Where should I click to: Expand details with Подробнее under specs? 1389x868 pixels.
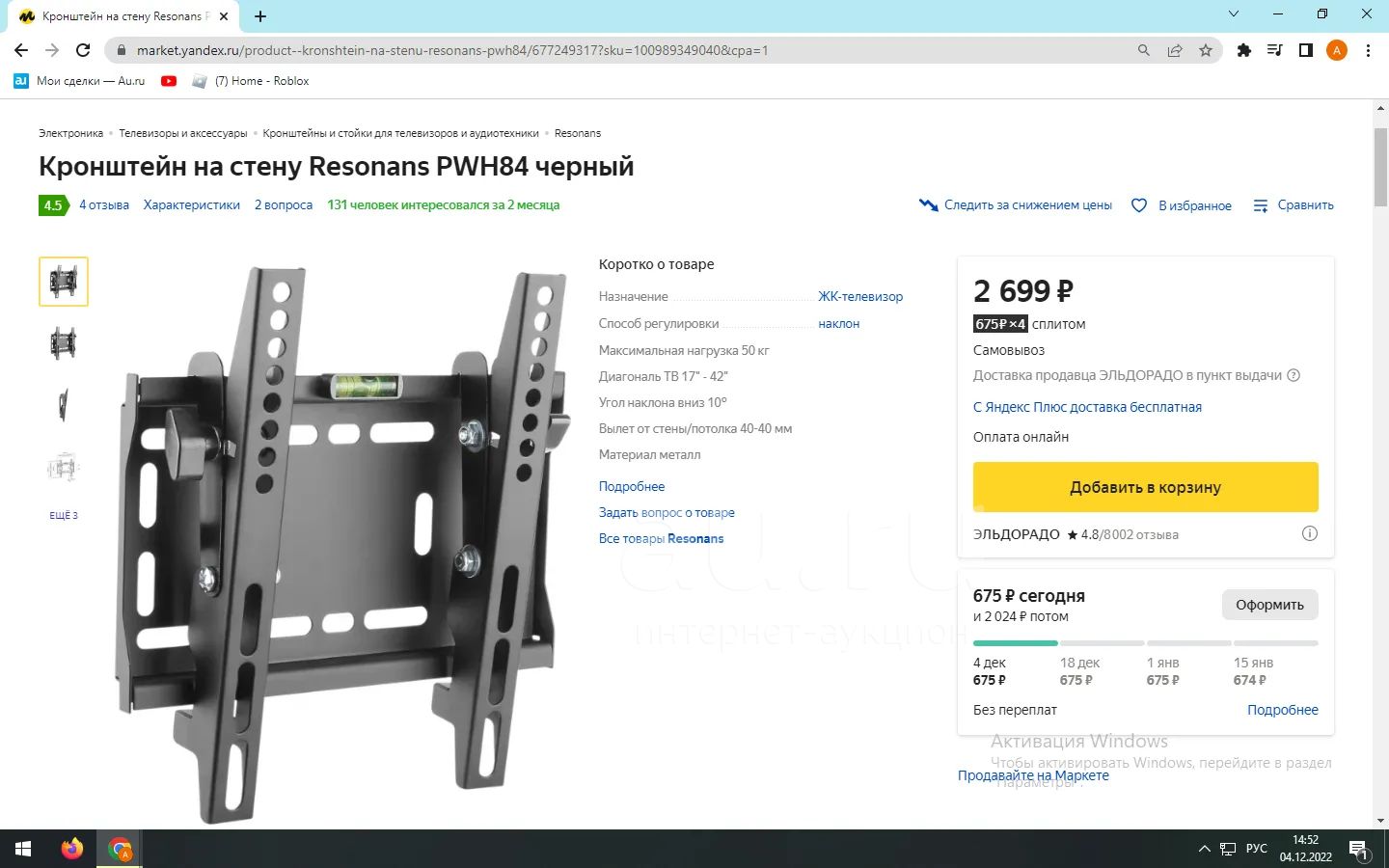[632, 487]
